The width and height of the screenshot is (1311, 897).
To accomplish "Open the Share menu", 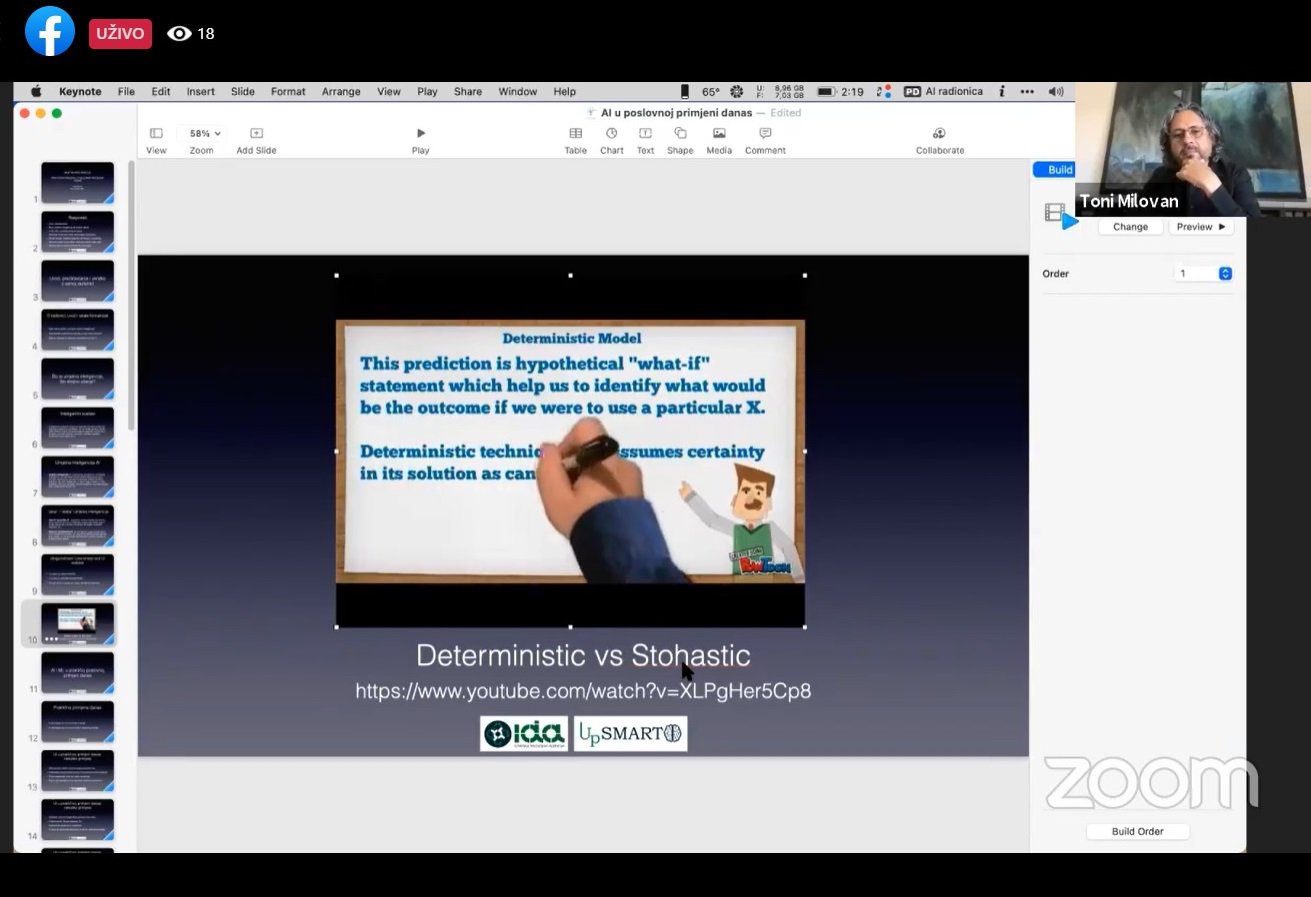I will (x=468, y=92).
